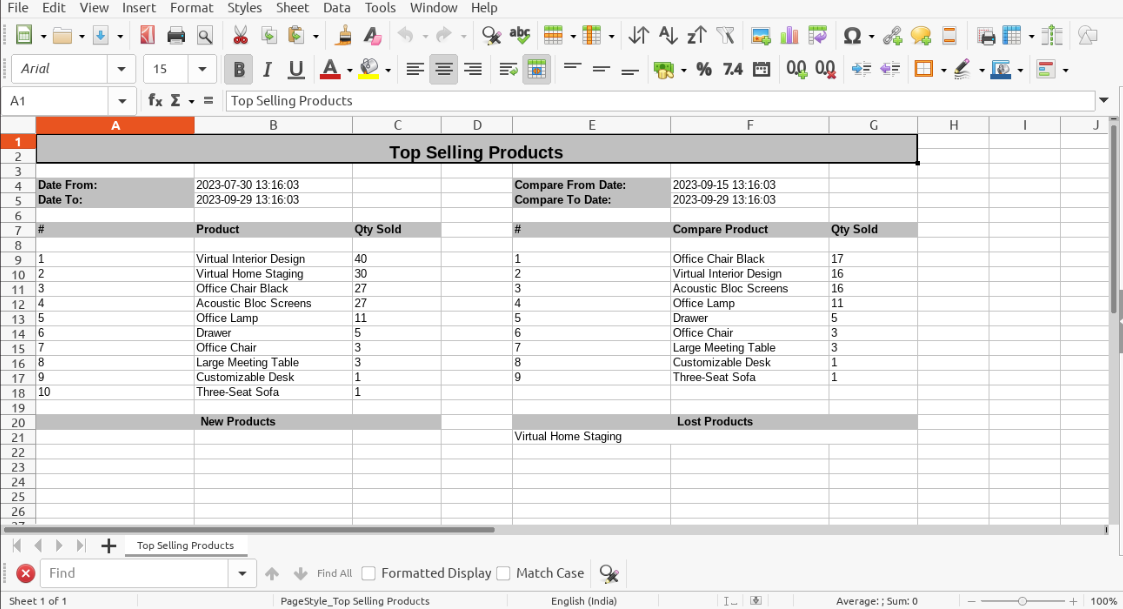Open the Sheet menu

292,8
